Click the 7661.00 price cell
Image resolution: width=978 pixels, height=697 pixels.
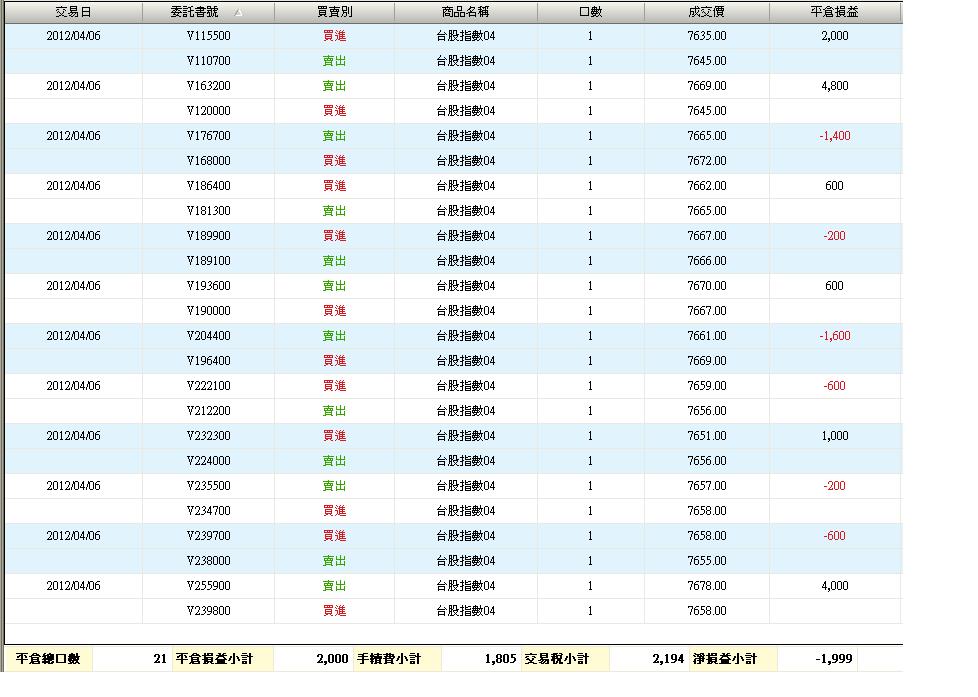click(707, 336)
